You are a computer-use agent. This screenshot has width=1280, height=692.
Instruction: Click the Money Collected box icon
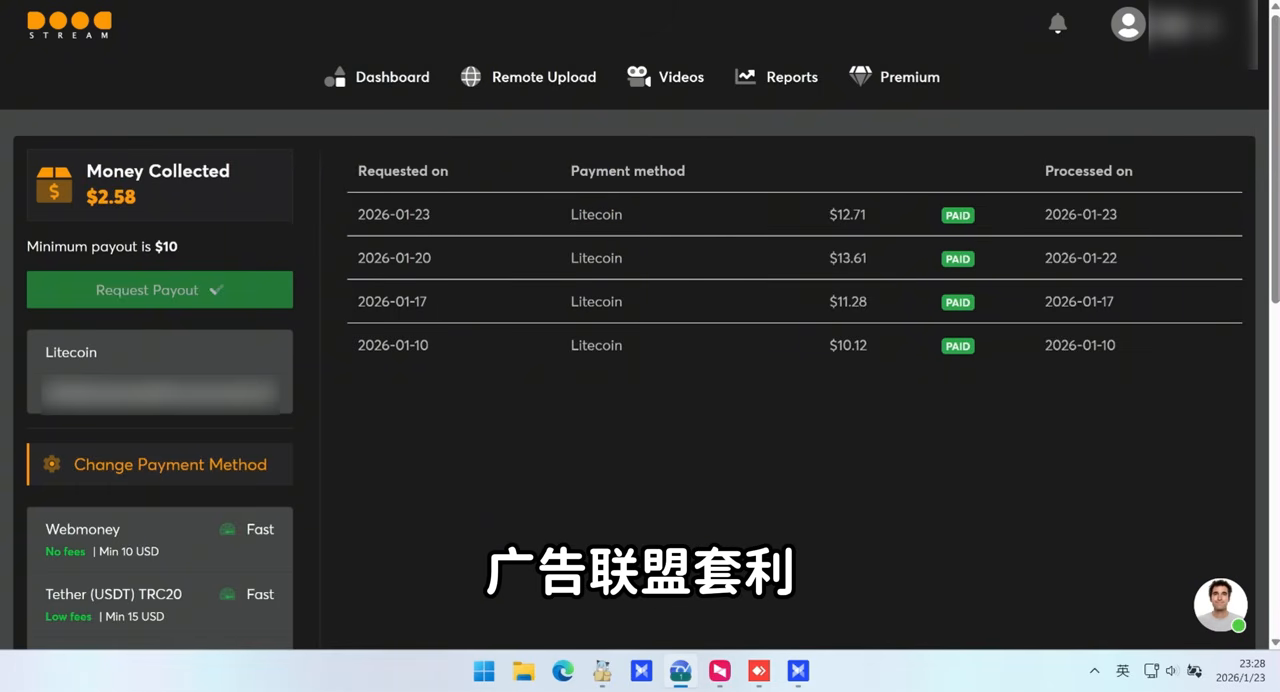coord(54,185)
